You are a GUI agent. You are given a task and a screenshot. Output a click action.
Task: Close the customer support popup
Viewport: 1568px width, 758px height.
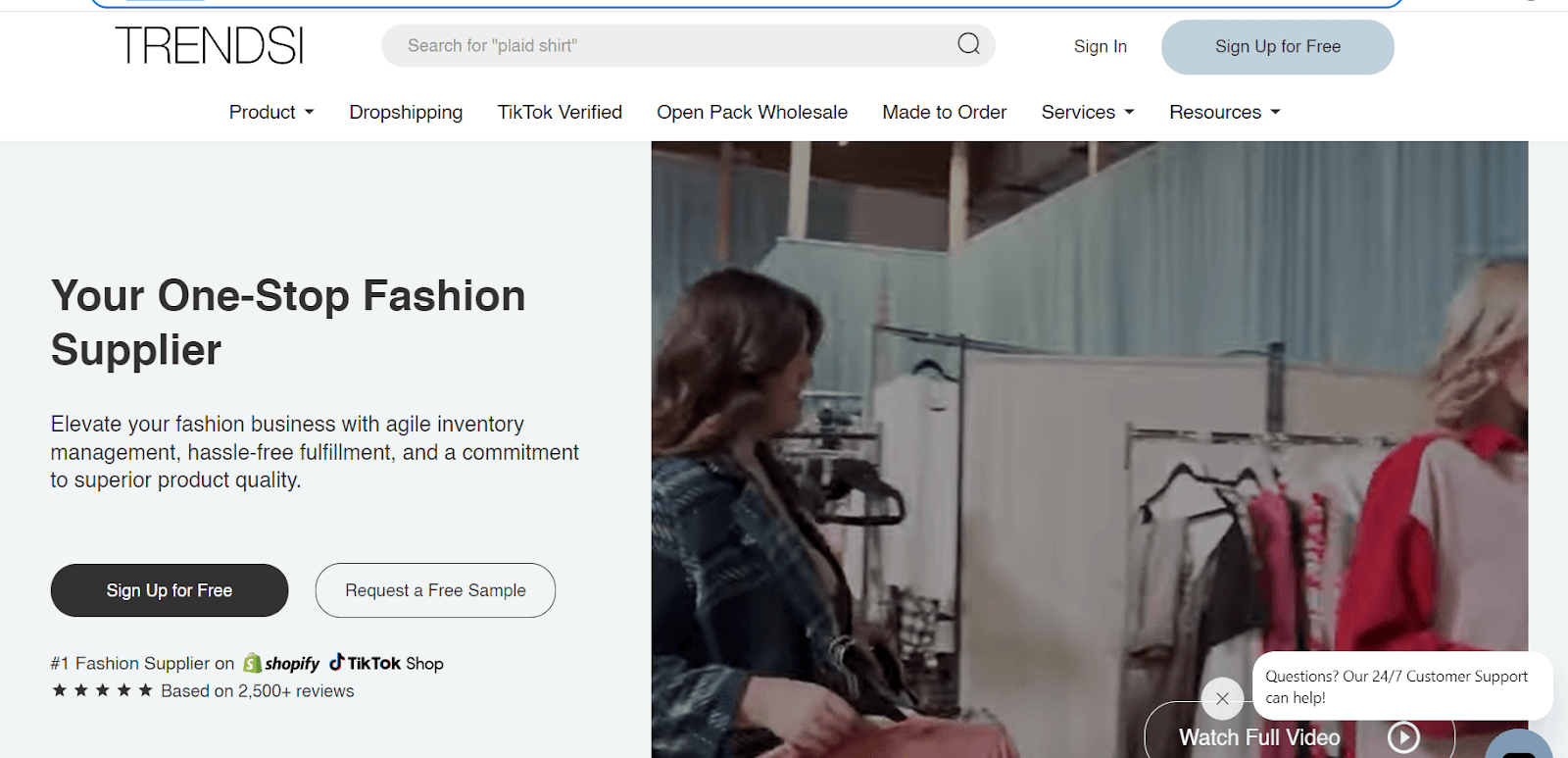[x=1222, y=698]
